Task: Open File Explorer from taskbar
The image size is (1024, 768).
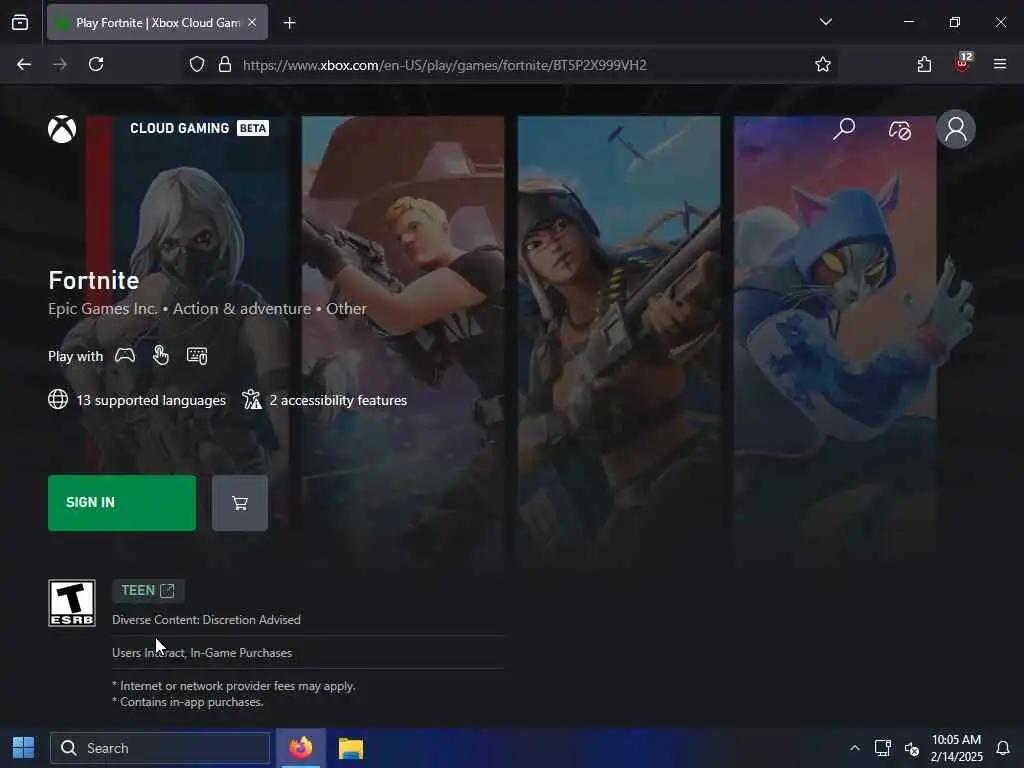Action: (351, 748)
